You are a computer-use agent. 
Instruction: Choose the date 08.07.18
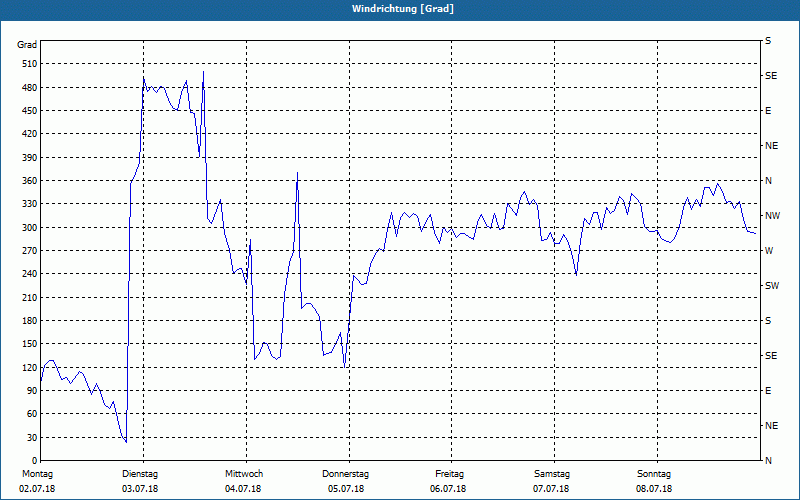click(654, 489)
